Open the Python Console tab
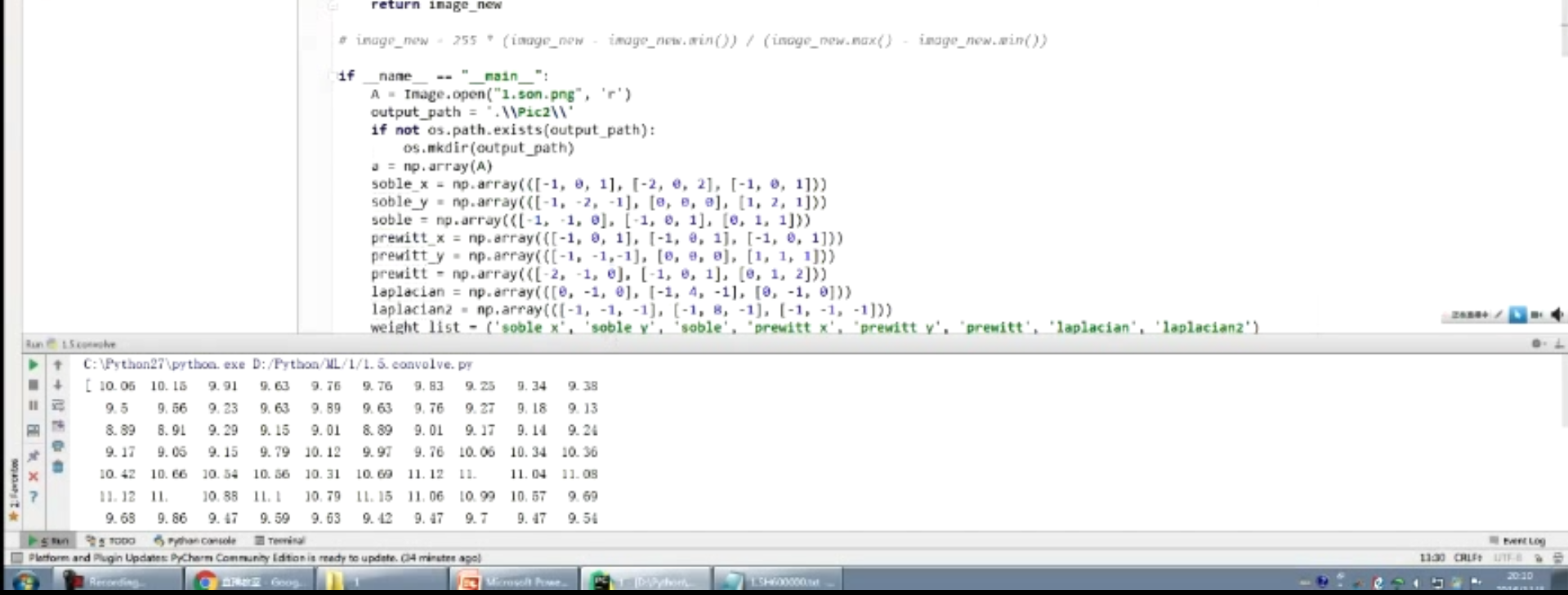1568x595 pixels. 194,541
